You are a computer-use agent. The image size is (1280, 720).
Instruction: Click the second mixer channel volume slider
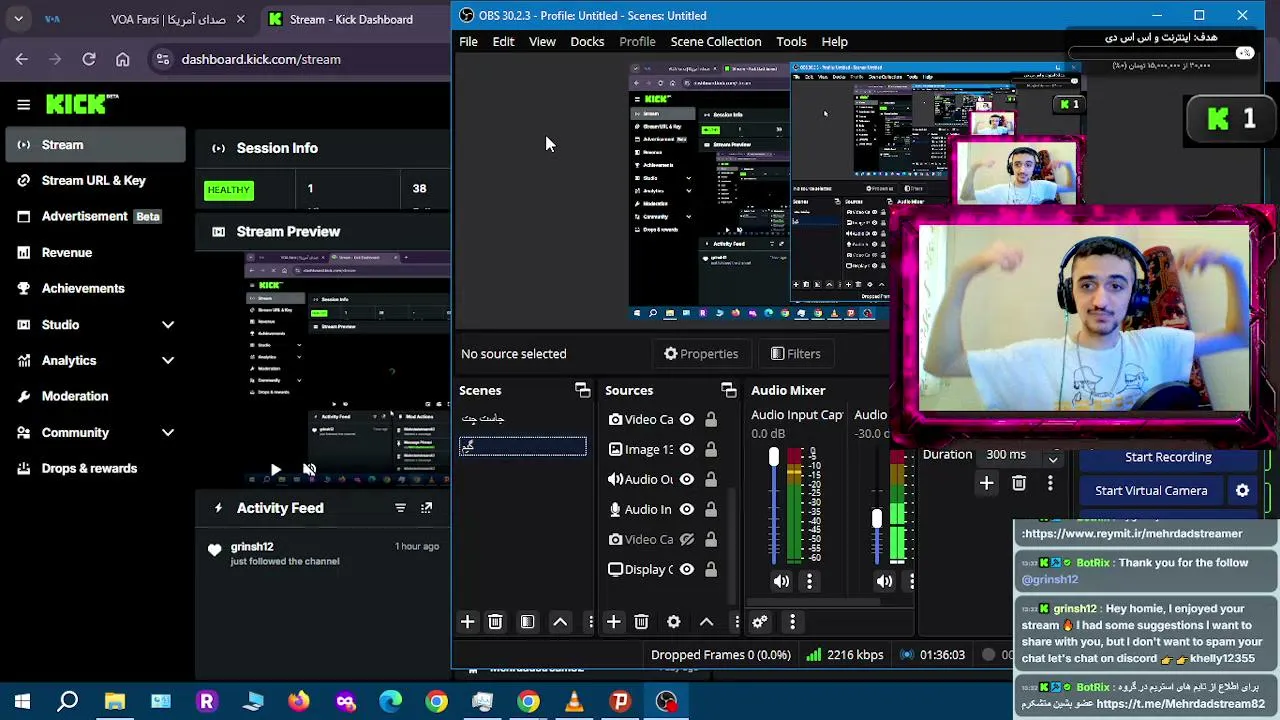[877, 518]
